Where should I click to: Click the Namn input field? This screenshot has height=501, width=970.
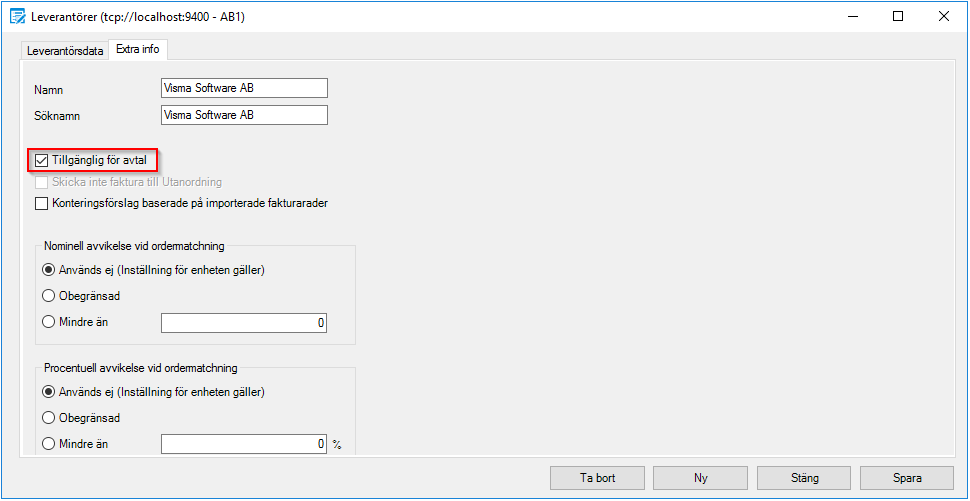pyautogui.click(x=244, y=88)
